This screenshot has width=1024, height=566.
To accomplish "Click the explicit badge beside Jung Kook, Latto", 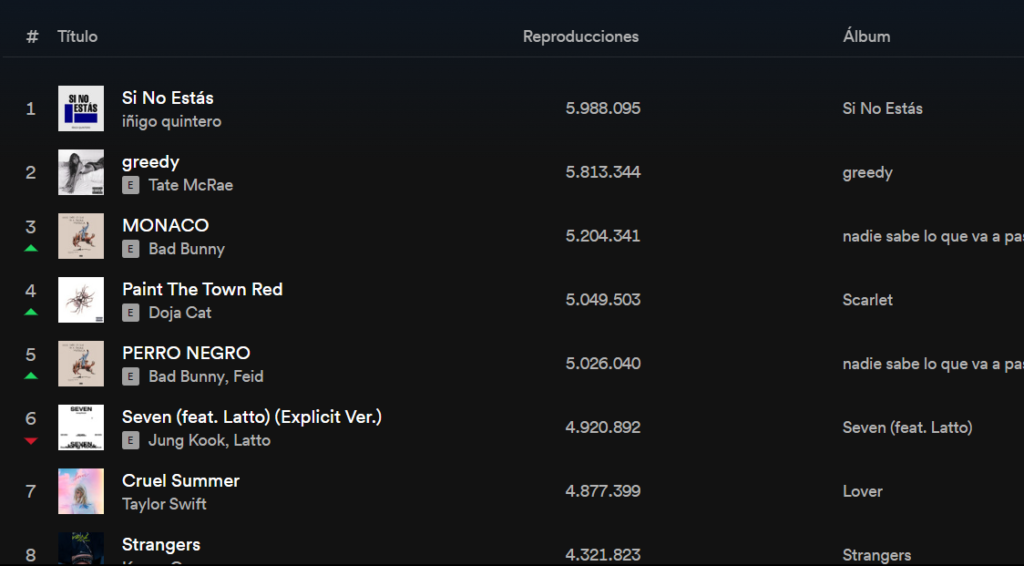I will tap(131, 441).
